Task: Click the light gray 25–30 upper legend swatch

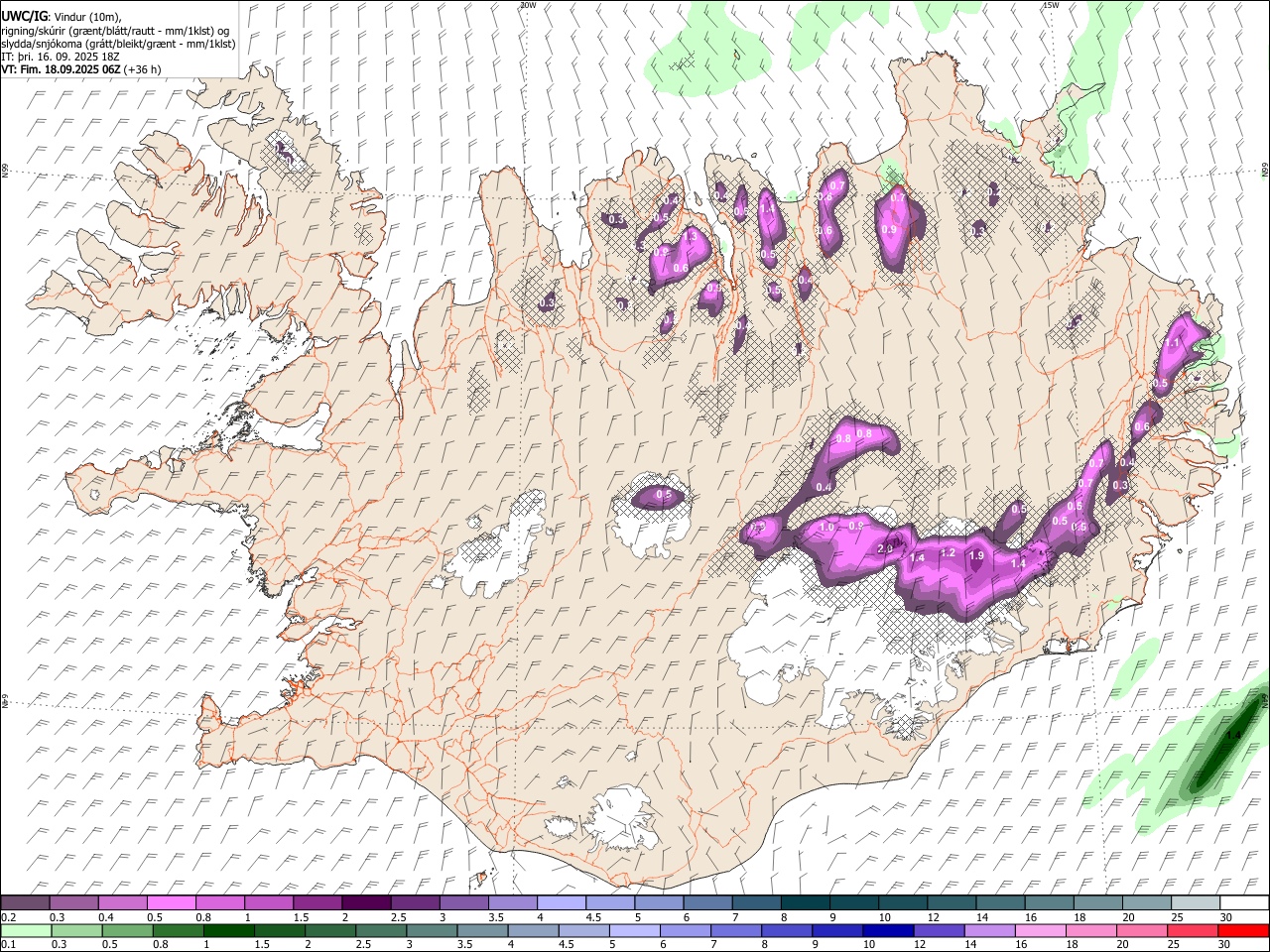Action: coord(1197,903)
